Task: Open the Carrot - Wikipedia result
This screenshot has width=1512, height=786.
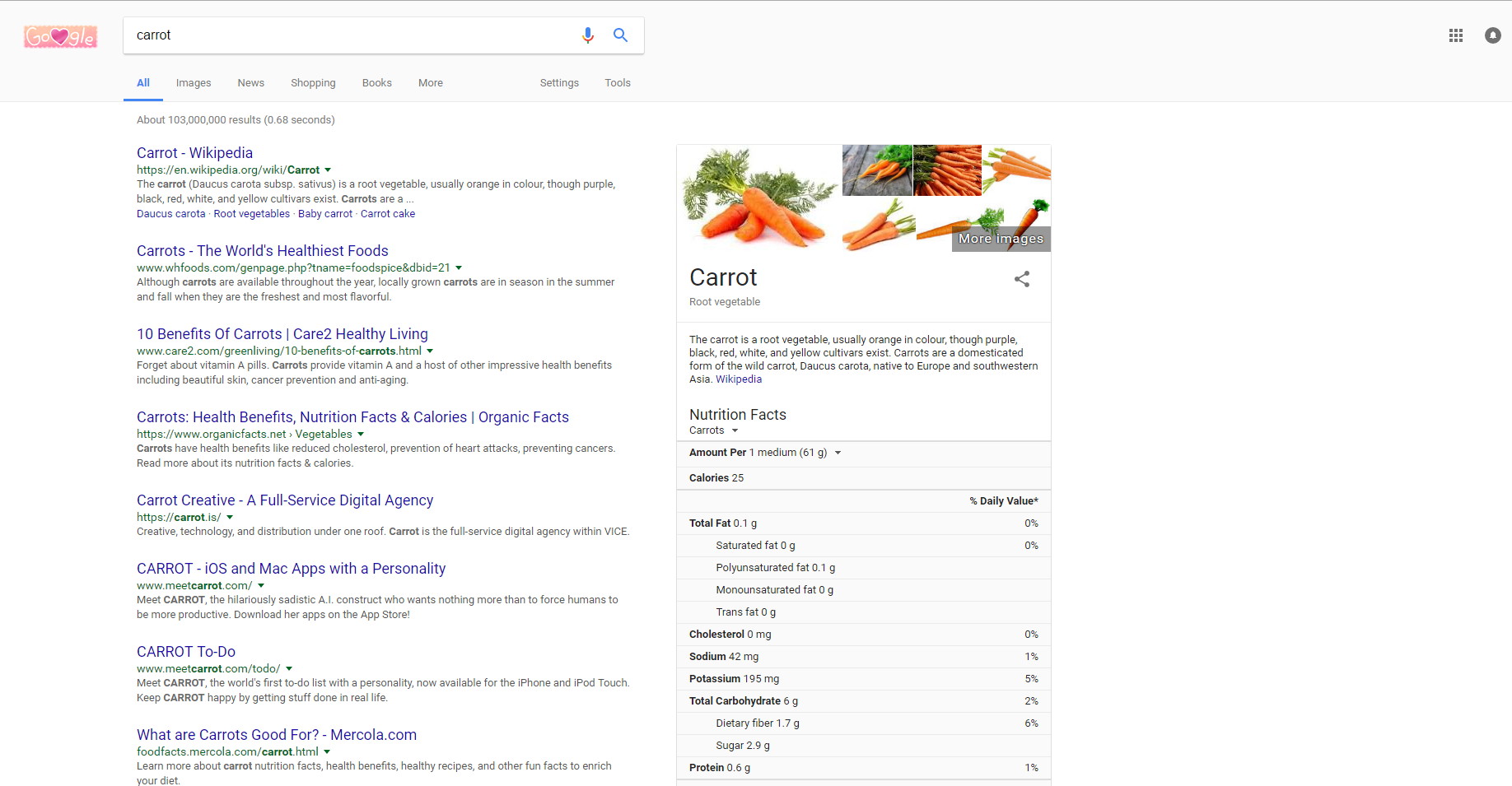Action: click(194, 153)
